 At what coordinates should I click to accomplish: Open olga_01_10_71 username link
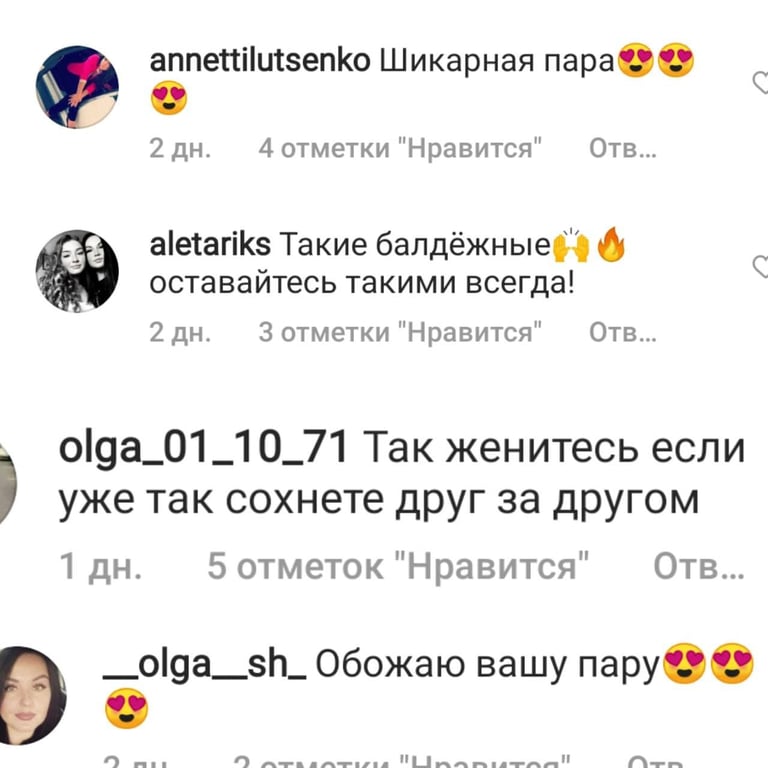[203, 448]
